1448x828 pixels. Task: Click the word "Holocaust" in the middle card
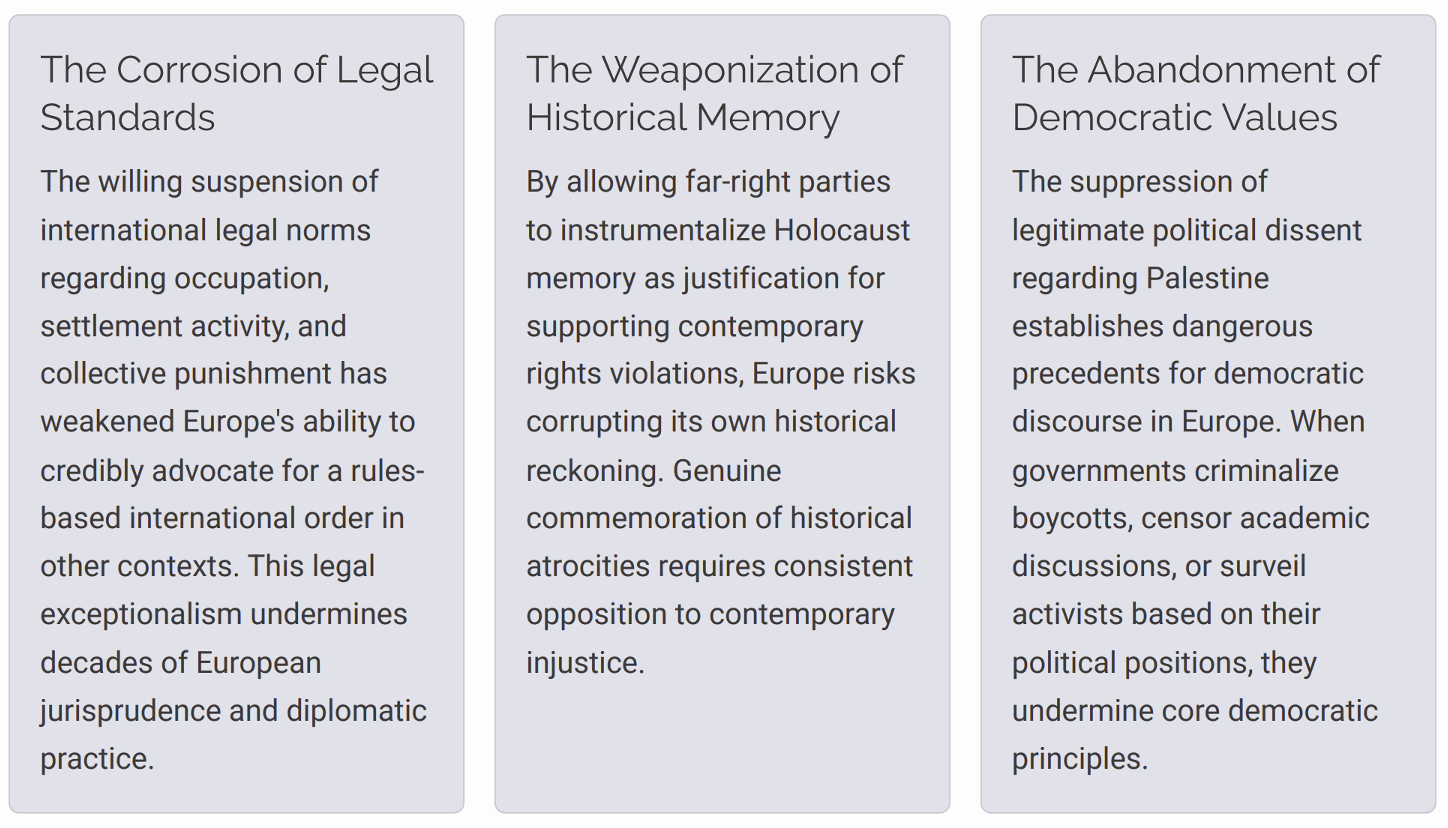(x=841, y=230)
